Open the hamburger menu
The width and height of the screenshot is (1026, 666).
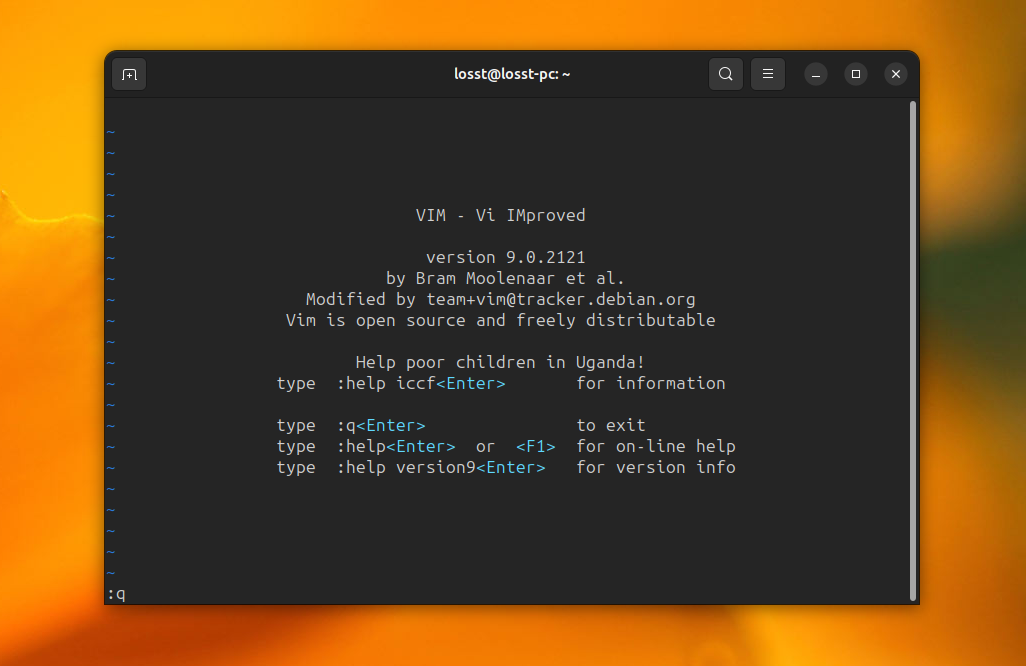point(768,73)
